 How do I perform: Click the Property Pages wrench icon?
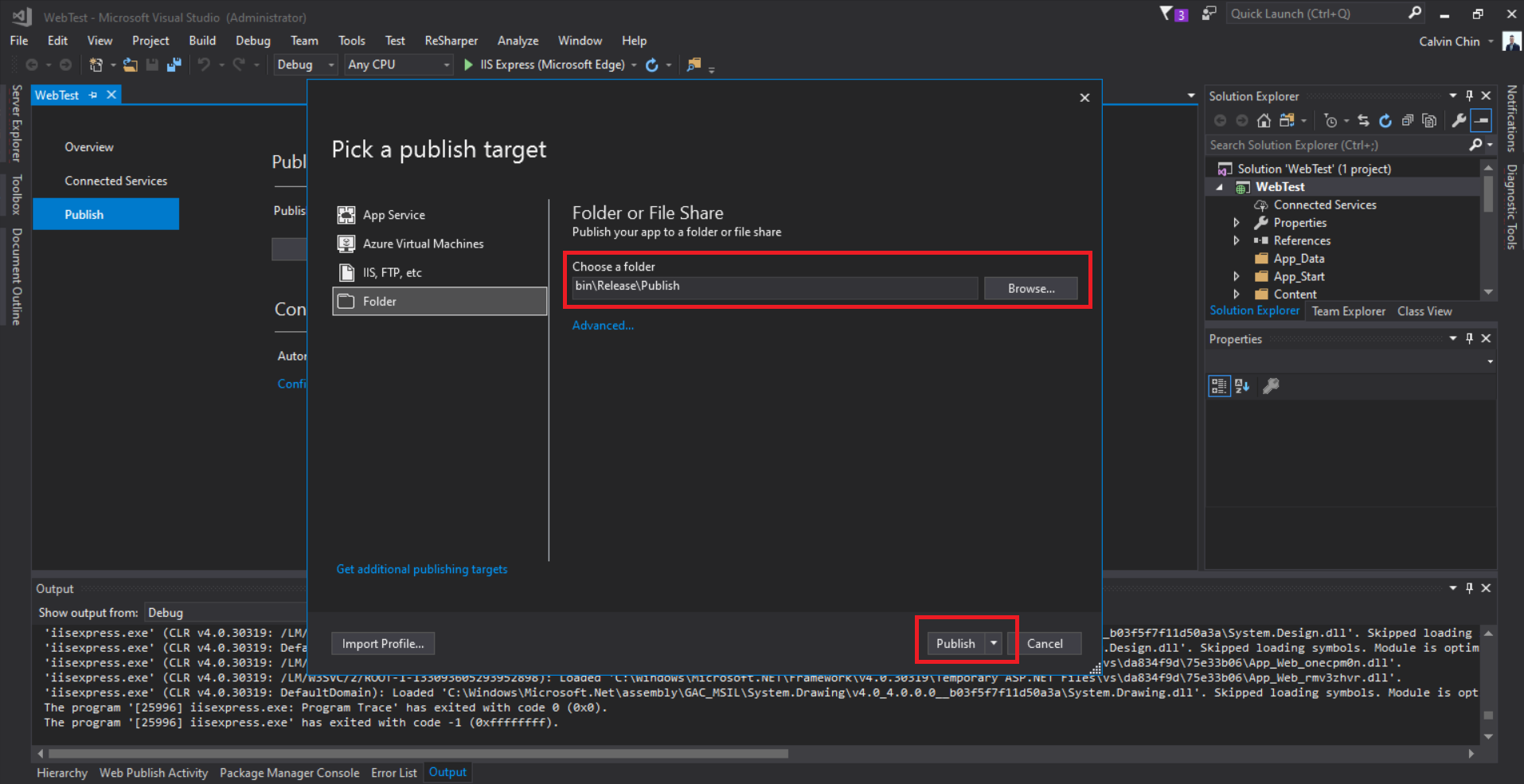pos(1271,386)
